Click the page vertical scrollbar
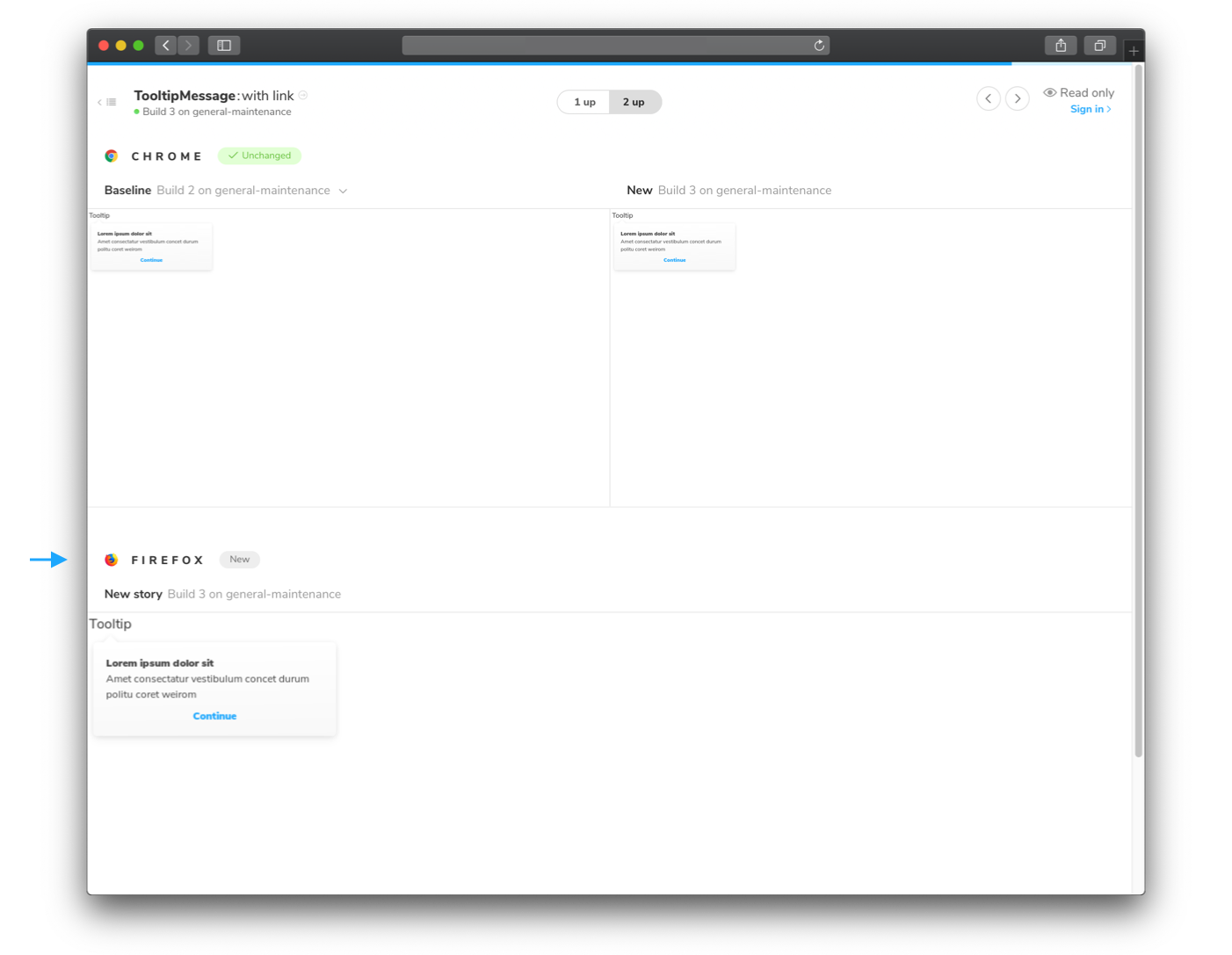Screen dimensions: 1232x955 1139,410
